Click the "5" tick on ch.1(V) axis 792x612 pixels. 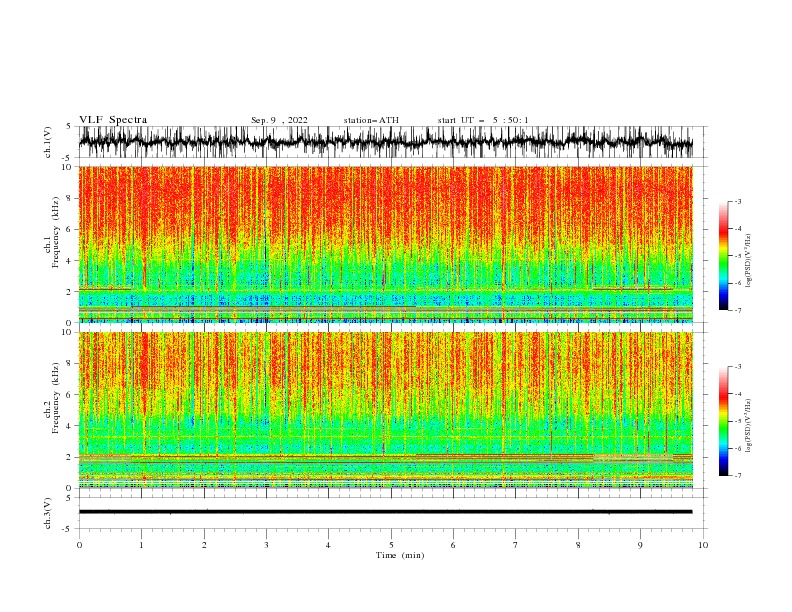click(x=68, y=126)
